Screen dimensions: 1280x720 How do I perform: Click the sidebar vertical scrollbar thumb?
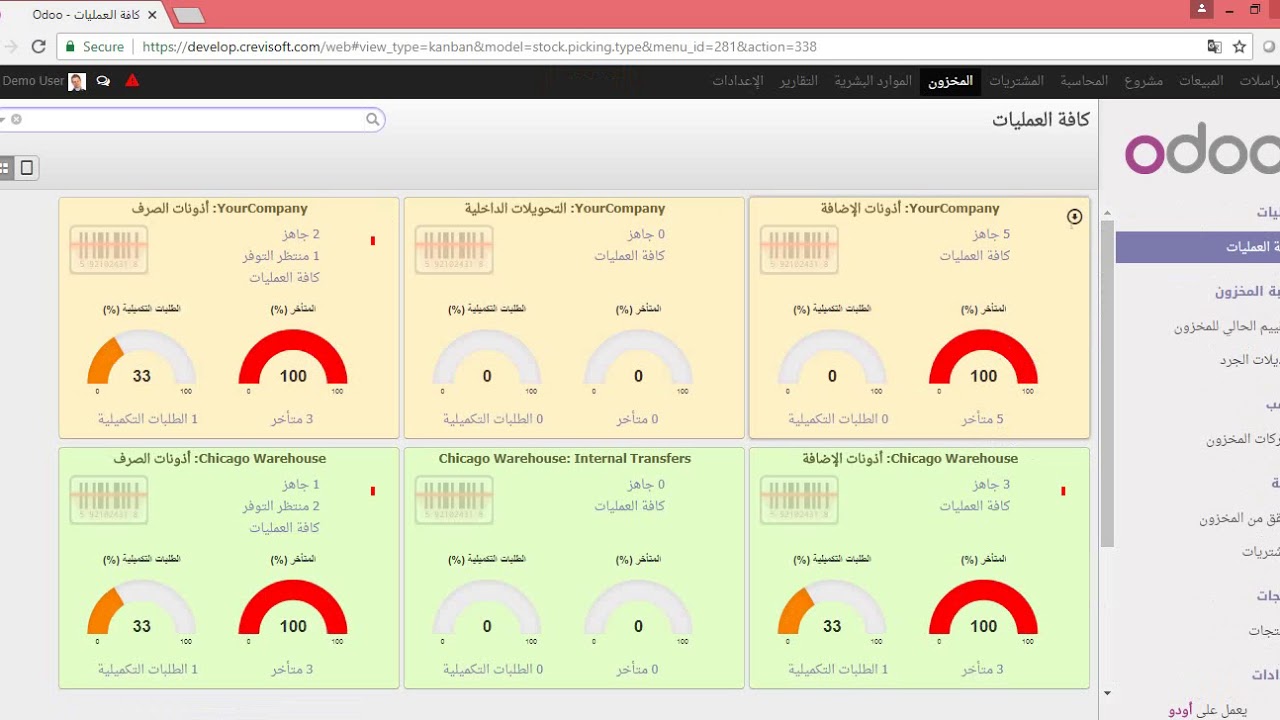1107,382
